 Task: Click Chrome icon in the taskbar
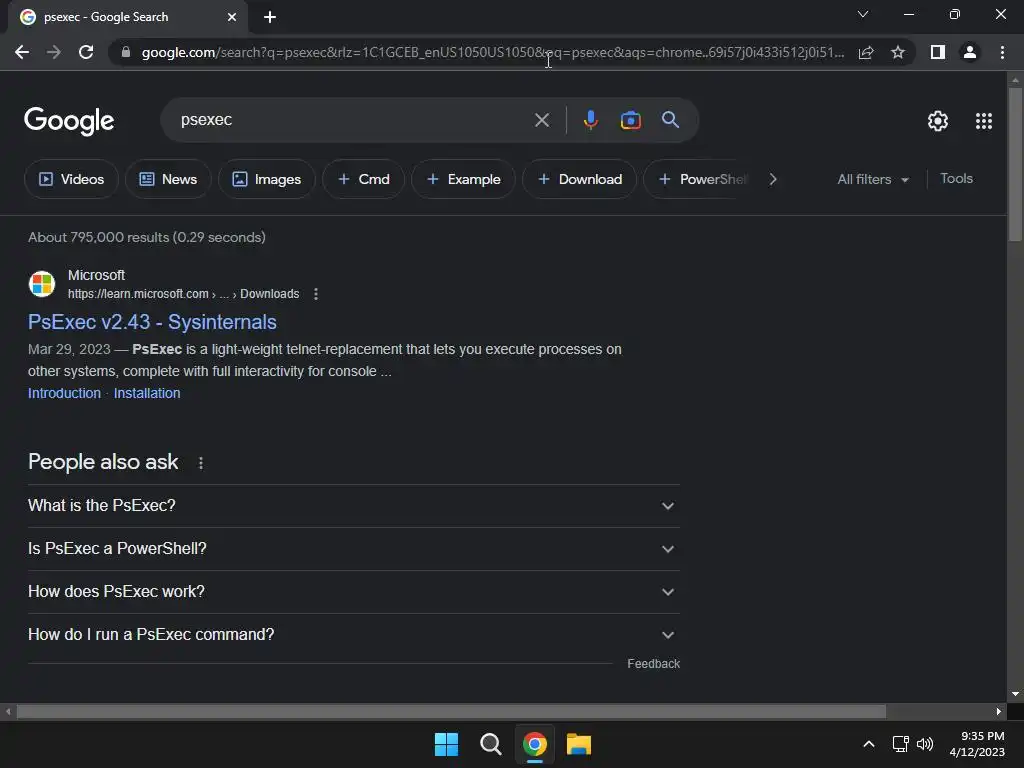(x=535, y=744)
